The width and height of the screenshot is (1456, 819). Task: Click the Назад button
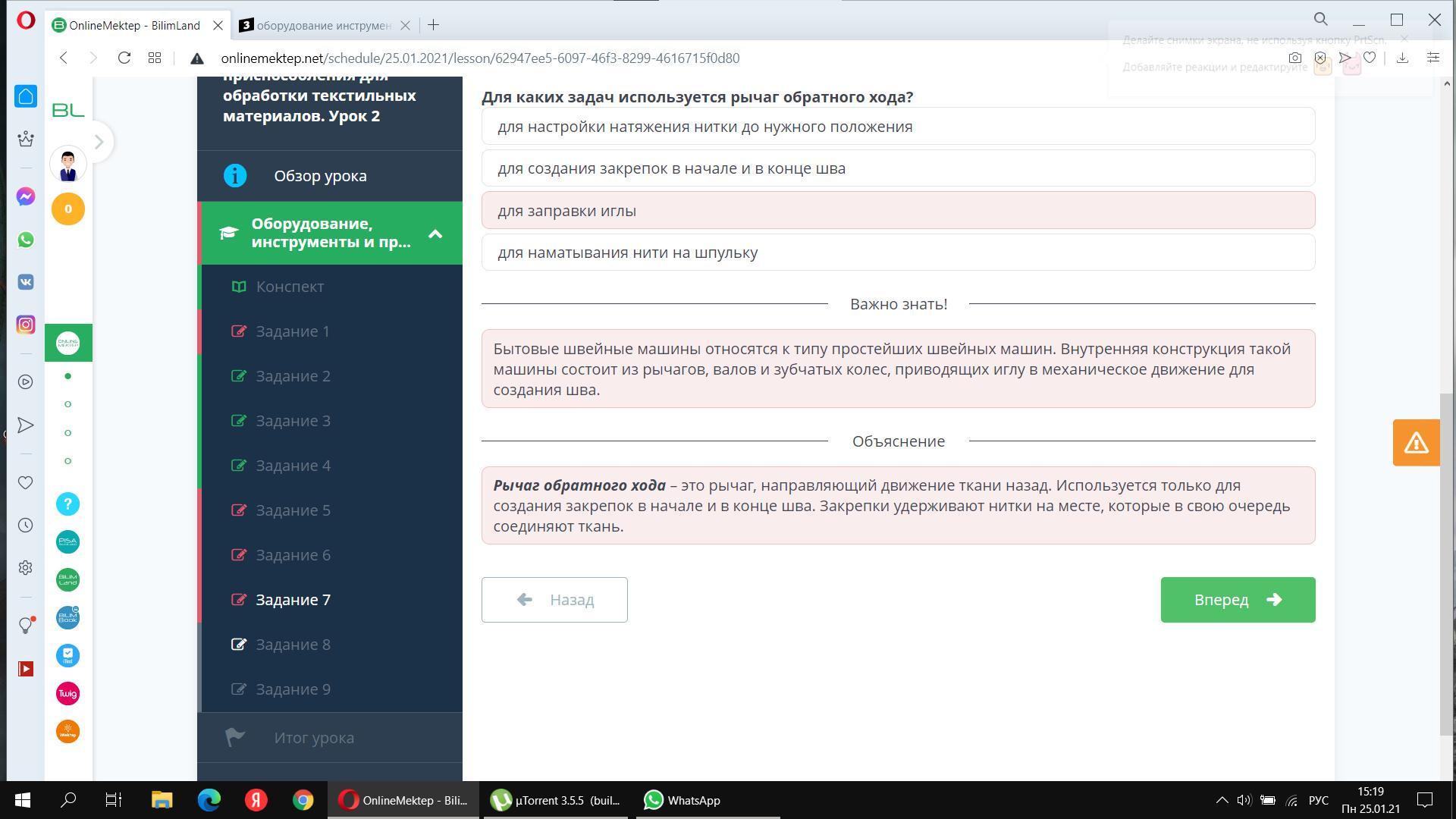[x=554, y=600]
